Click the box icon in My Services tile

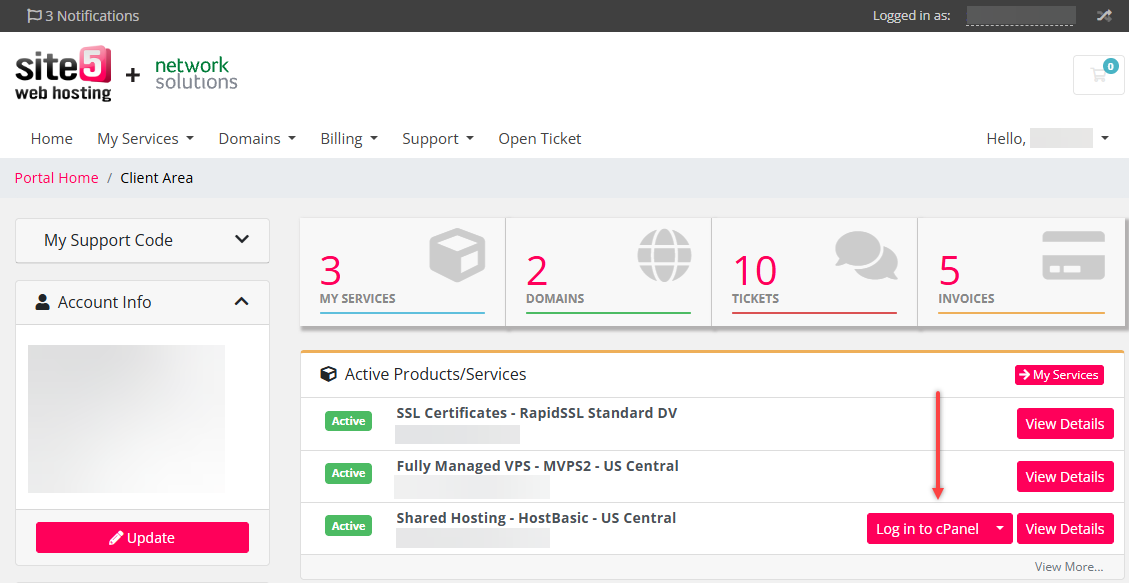[457, 255]
